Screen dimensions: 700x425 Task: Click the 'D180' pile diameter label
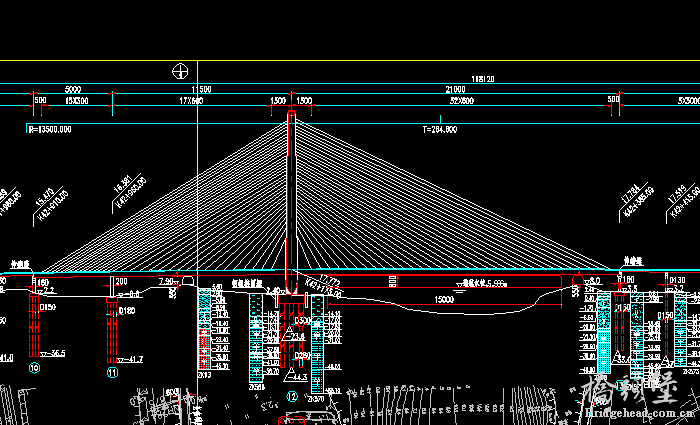point(127,311)
